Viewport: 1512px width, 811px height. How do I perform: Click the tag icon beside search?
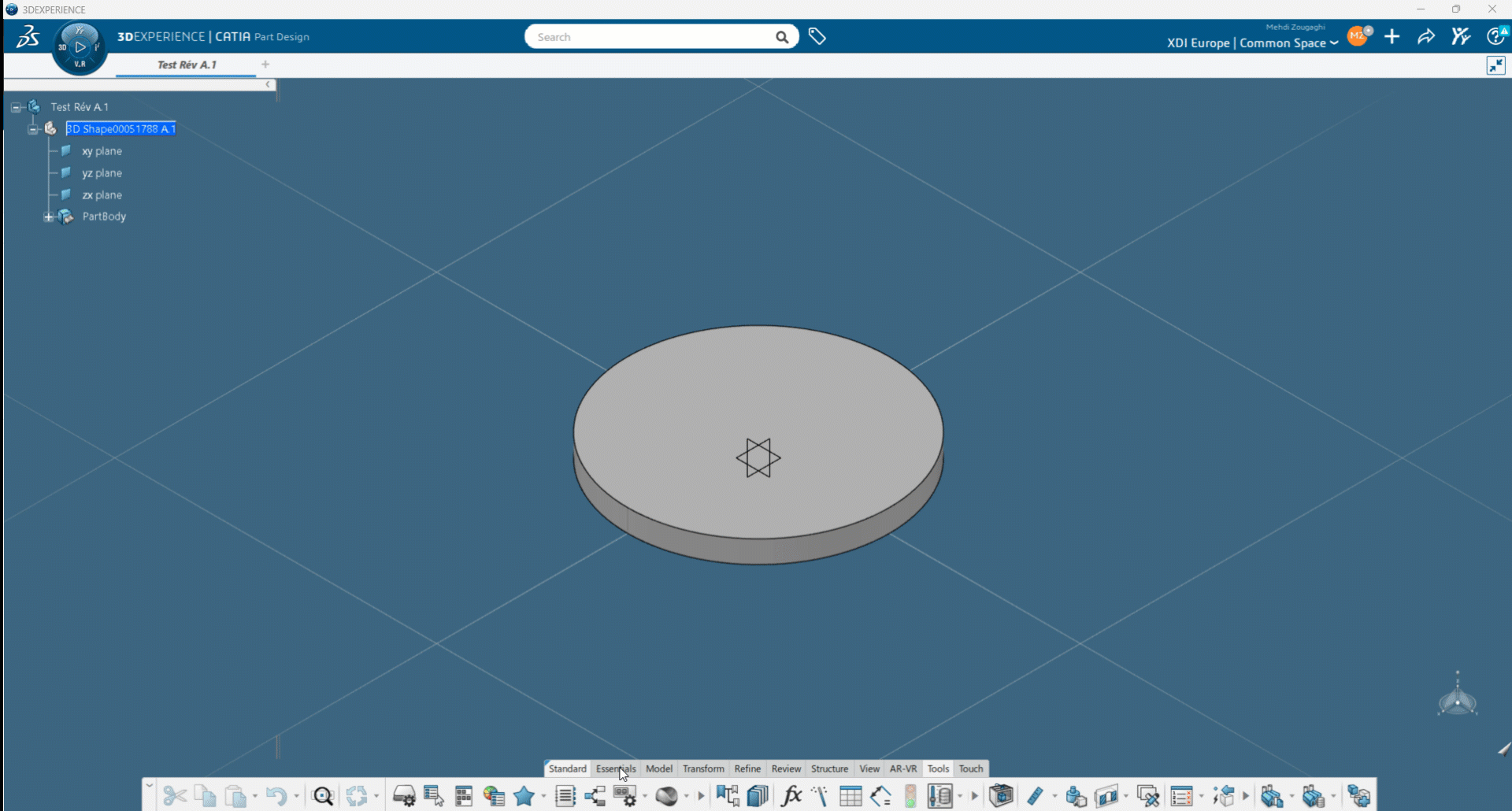[x=817, y=37]
